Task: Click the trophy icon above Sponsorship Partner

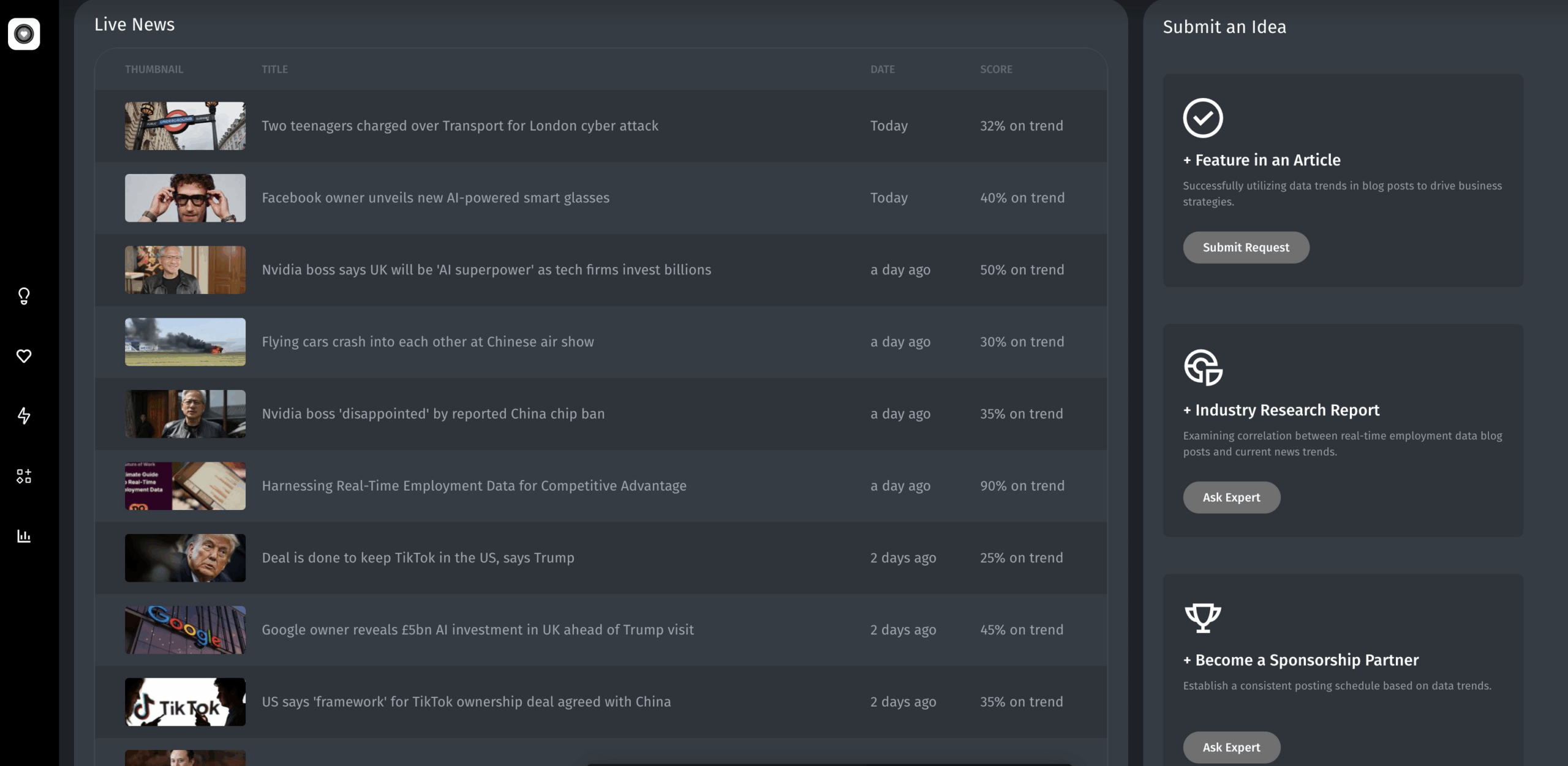Action: pos(1203,618)
